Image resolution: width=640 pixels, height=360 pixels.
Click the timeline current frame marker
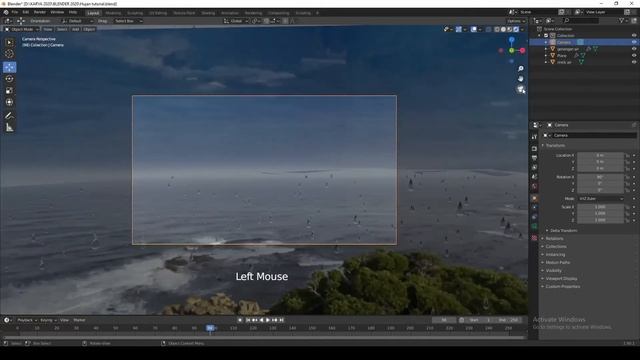tap(210, 328)
